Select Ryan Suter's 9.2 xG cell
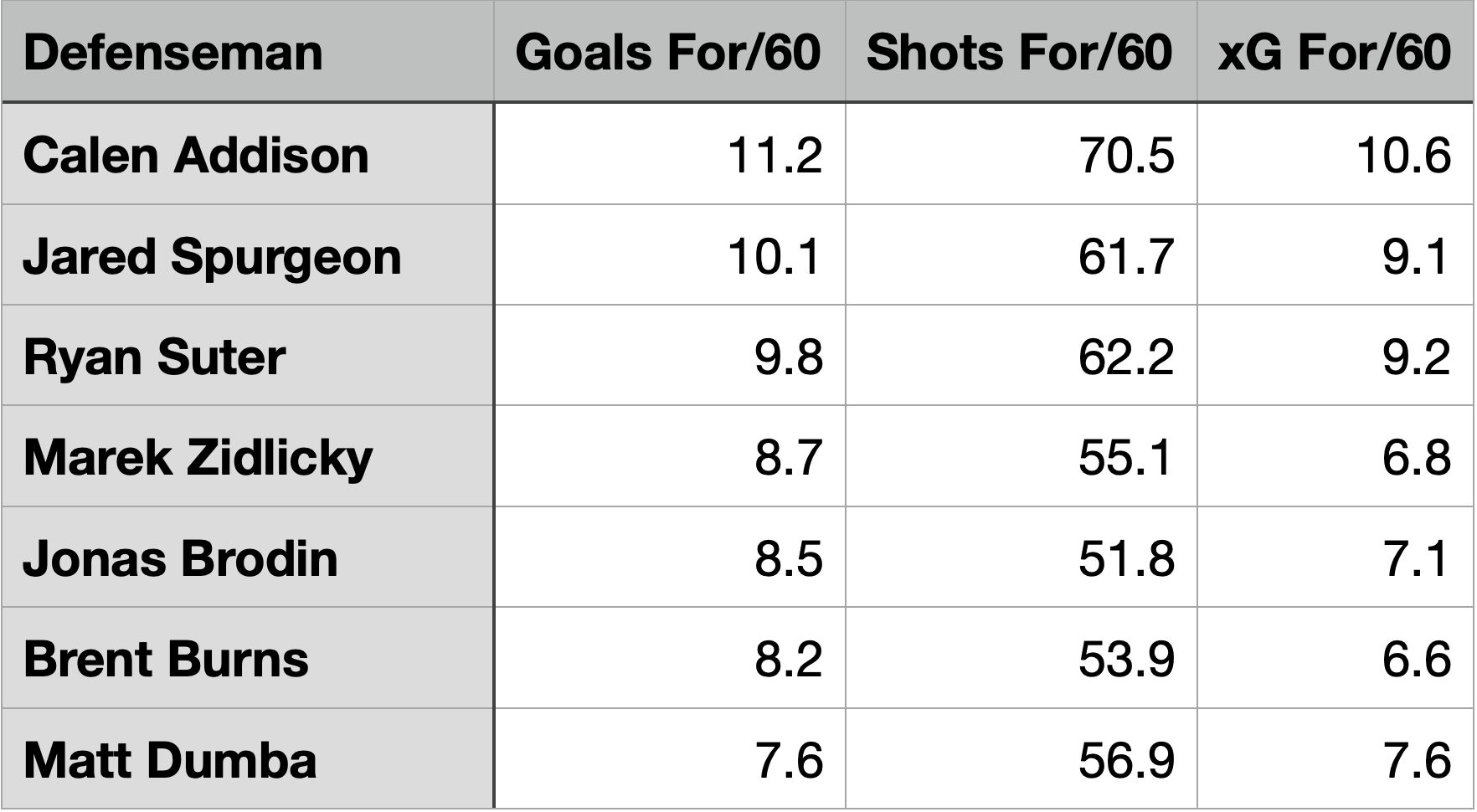The image size is (1477, 812). click(x=1416, y=357)
